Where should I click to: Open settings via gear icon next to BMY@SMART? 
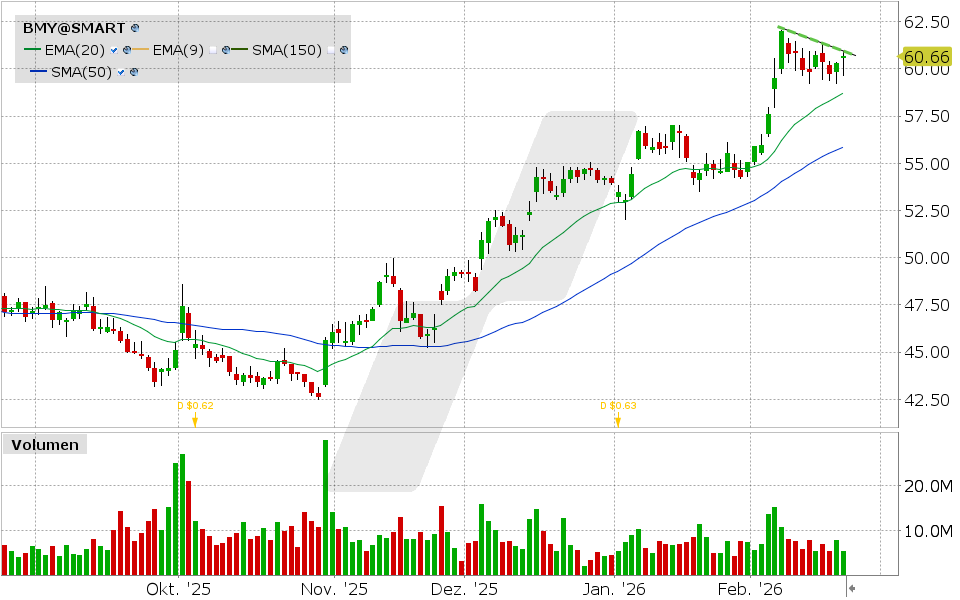pyautogui.click(x=134, y=28)
